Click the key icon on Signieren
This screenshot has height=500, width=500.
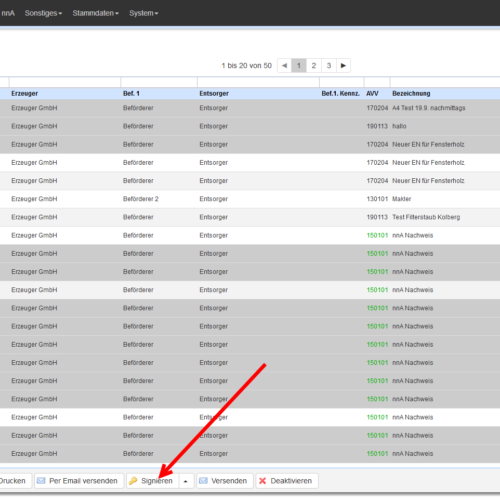tap(133, 481)
